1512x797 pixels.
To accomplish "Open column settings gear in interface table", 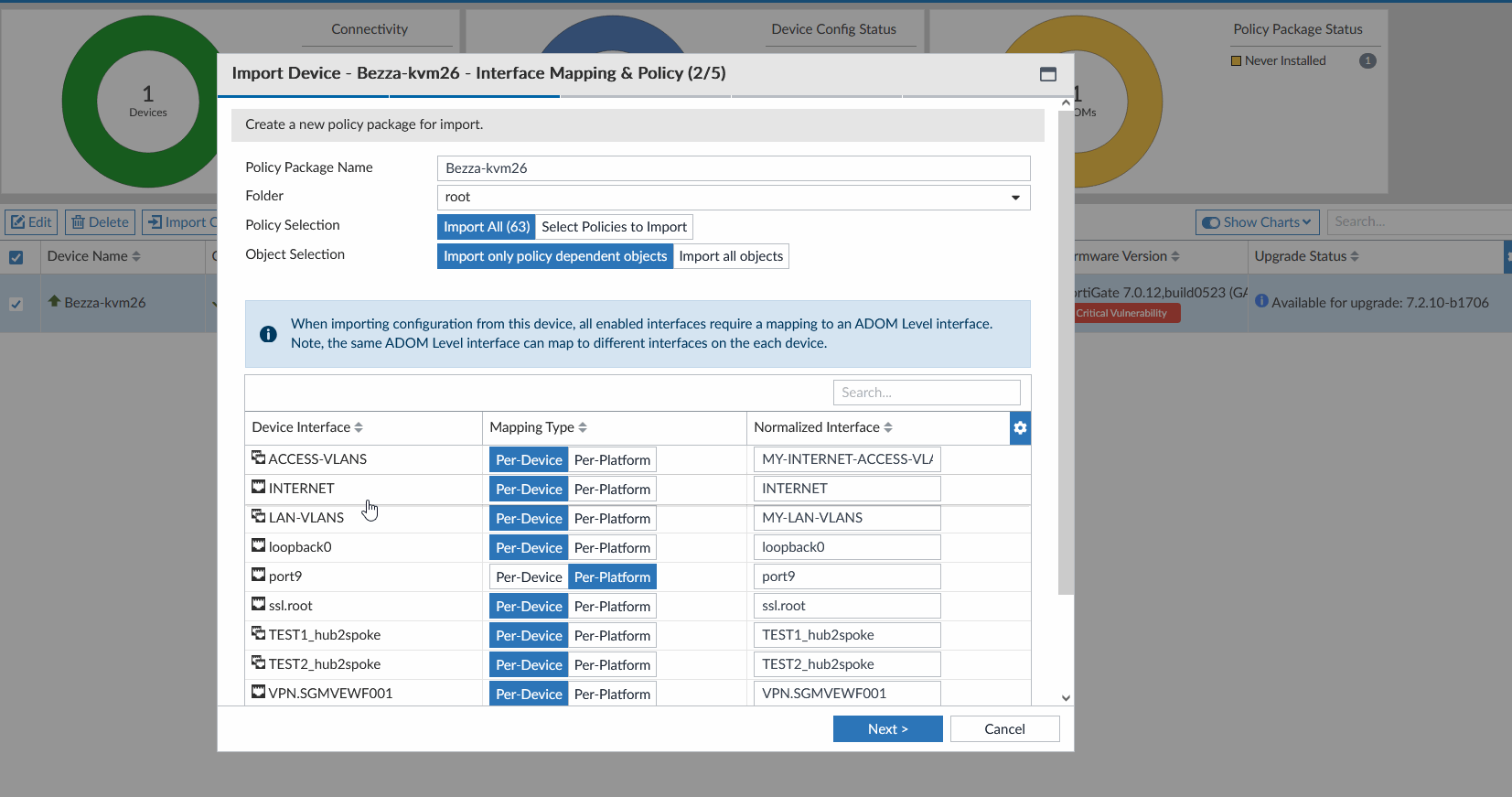I will pos(1020,427).
